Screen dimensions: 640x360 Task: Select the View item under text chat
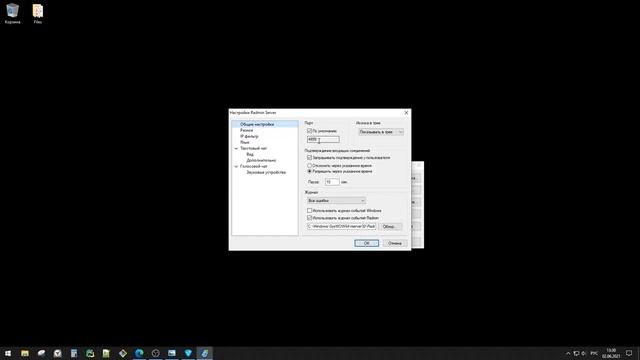click(250, 154)
